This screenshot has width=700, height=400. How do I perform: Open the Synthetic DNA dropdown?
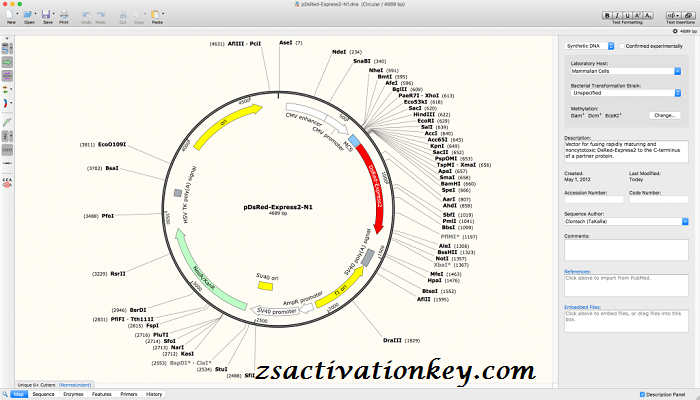[x=590, y=46]
